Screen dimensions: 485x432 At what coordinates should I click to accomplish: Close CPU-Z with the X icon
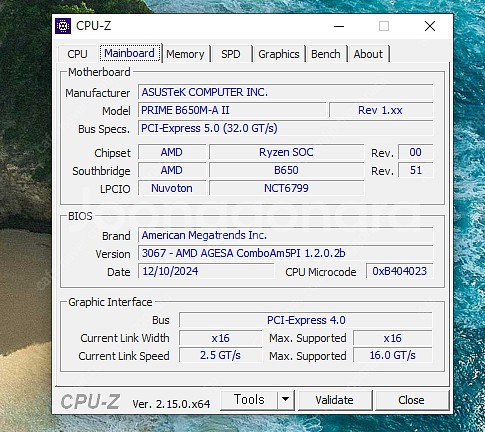click(x=430, y=26)
